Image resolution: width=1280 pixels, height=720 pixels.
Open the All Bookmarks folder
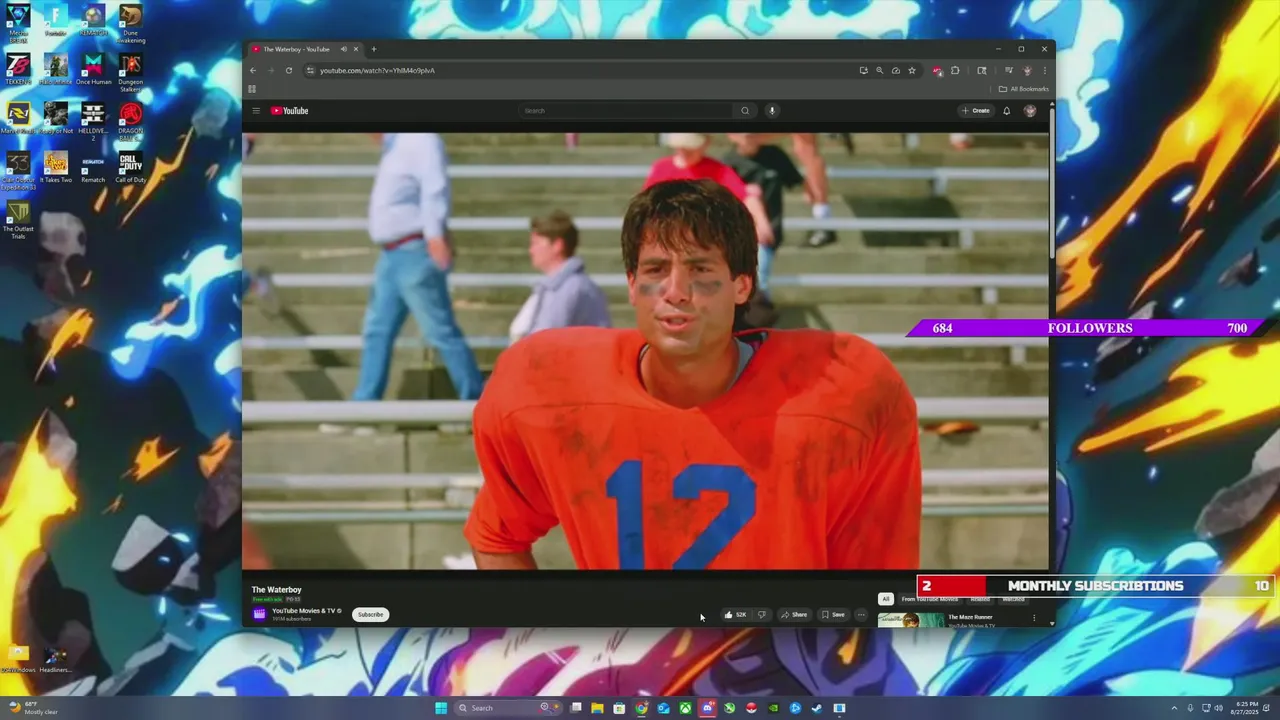[1025, 89]
